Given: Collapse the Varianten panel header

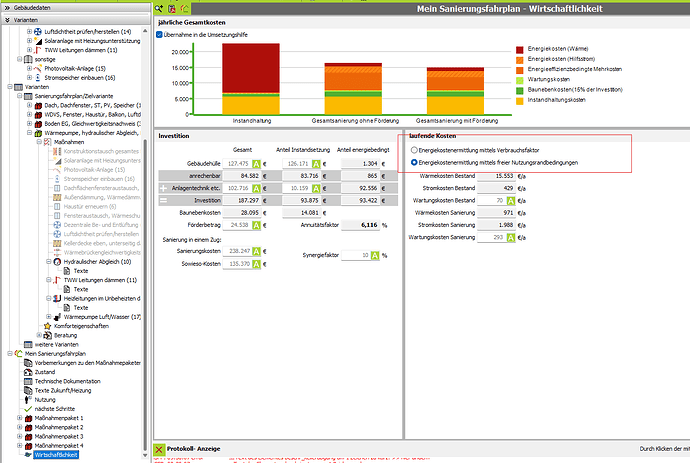Looking at the screenshot, I should click(x=76, y=20).
